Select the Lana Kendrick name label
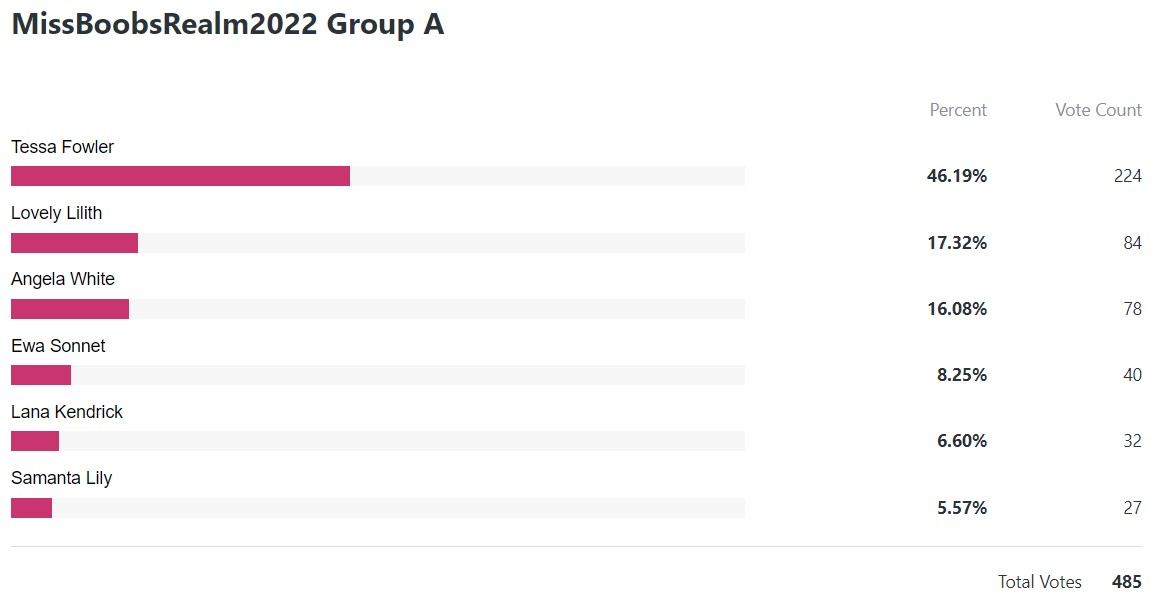The width and height of the screenshot is (1157, 597). [67, 412]
